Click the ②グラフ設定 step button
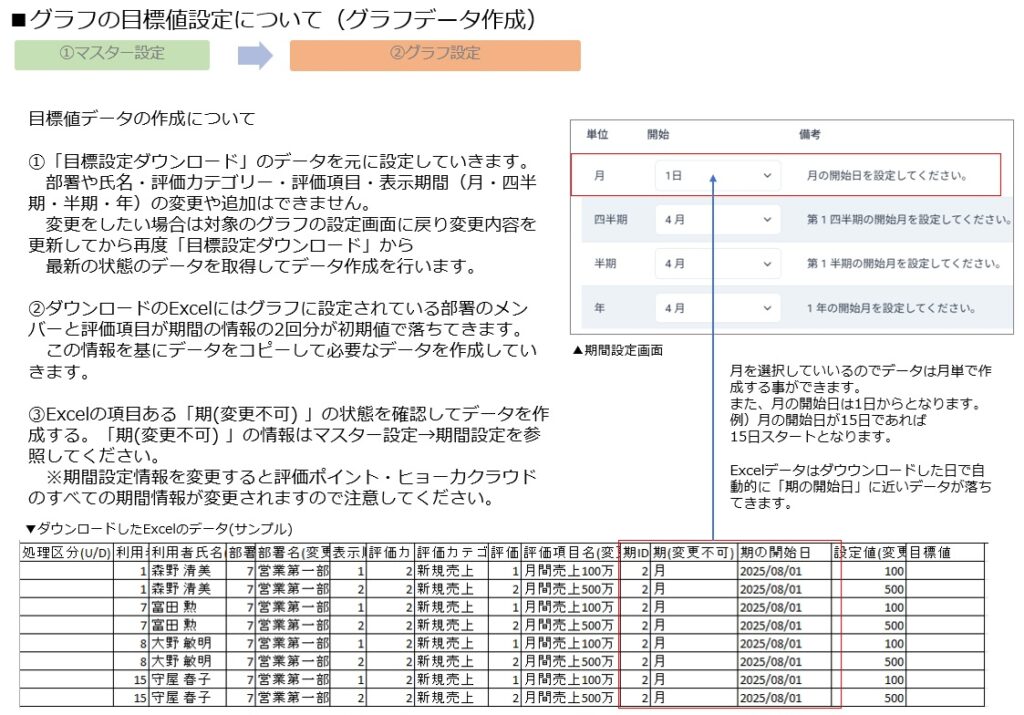1024x715 pixels. coord(435,54)
